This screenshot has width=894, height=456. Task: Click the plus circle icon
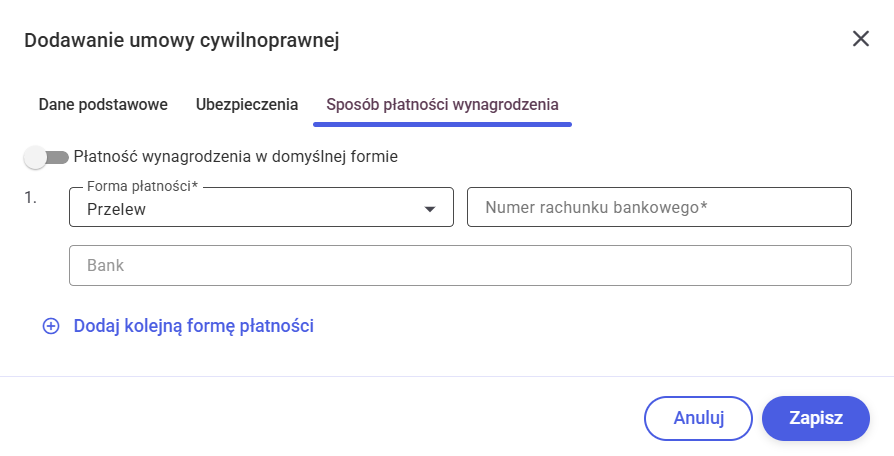click(51, 326)
